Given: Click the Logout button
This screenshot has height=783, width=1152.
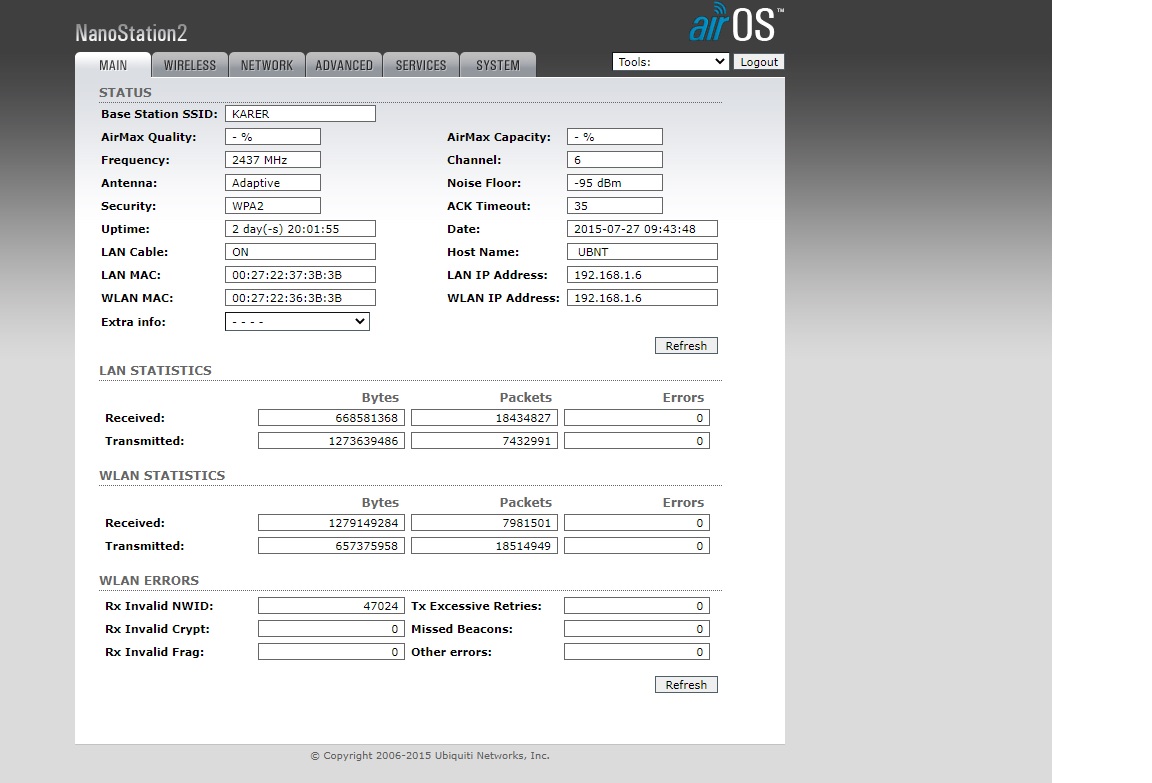Looking at the screenshot, I should (759, 62).
